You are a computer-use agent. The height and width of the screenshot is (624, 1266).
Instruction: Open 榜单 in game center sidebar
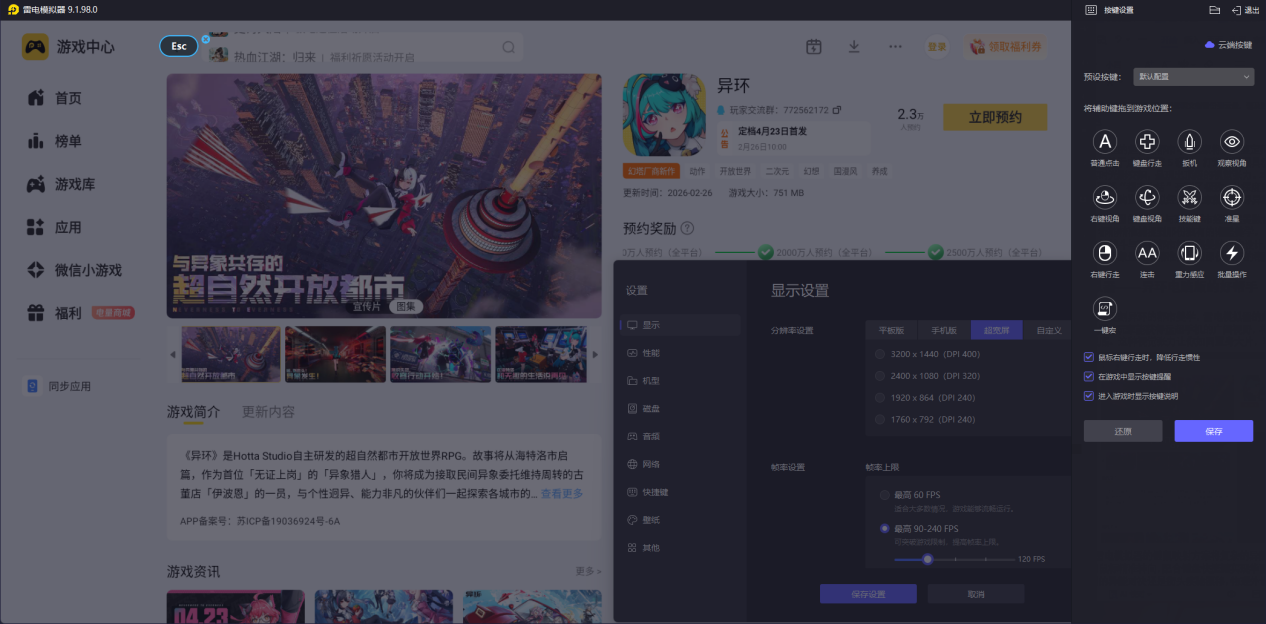point(68,141)
